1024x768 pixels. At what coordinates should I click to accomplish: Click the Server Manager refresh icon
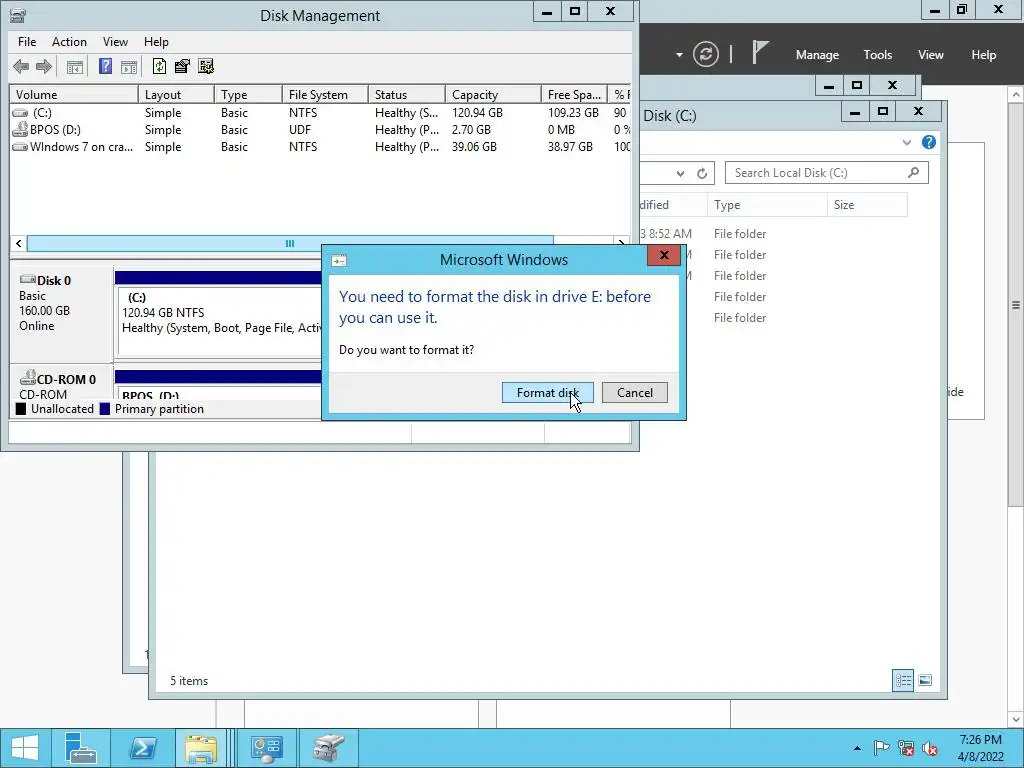[x=705, y=54]
